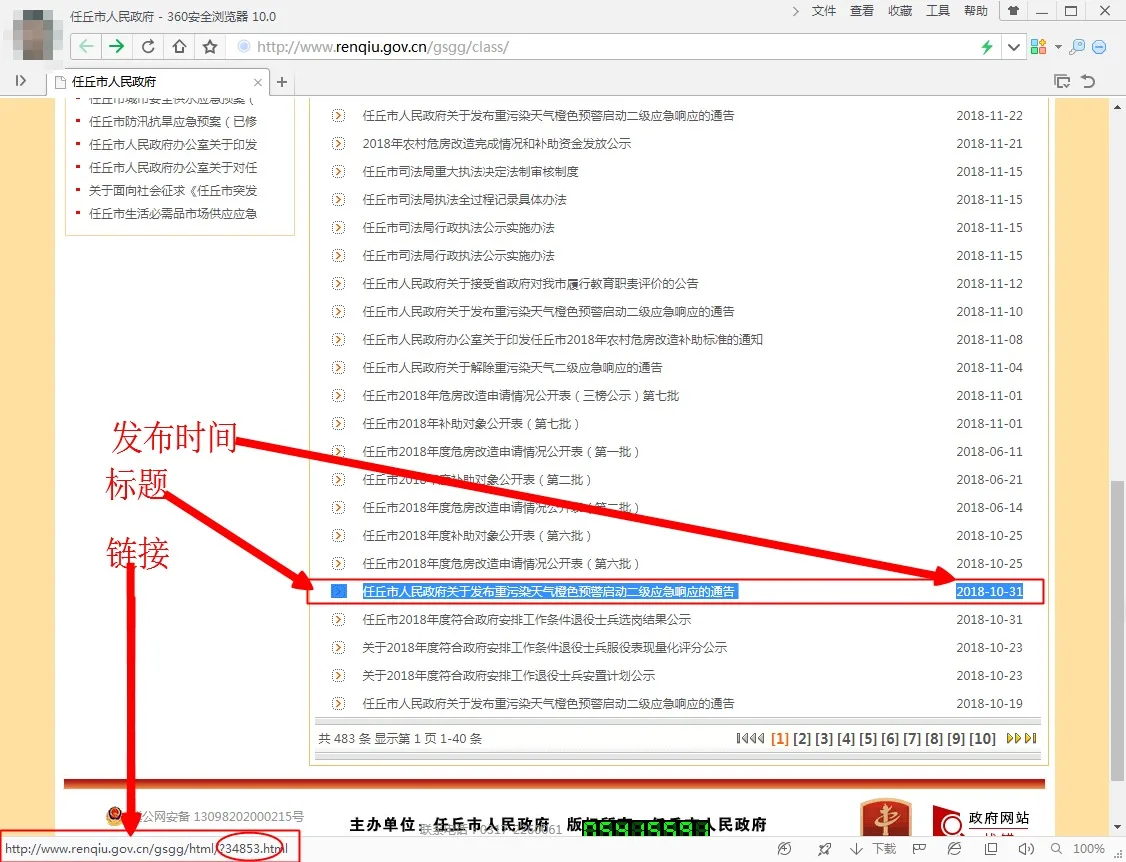
Task: Click the user avatar in title bar
Action: (x=33, y=34)
